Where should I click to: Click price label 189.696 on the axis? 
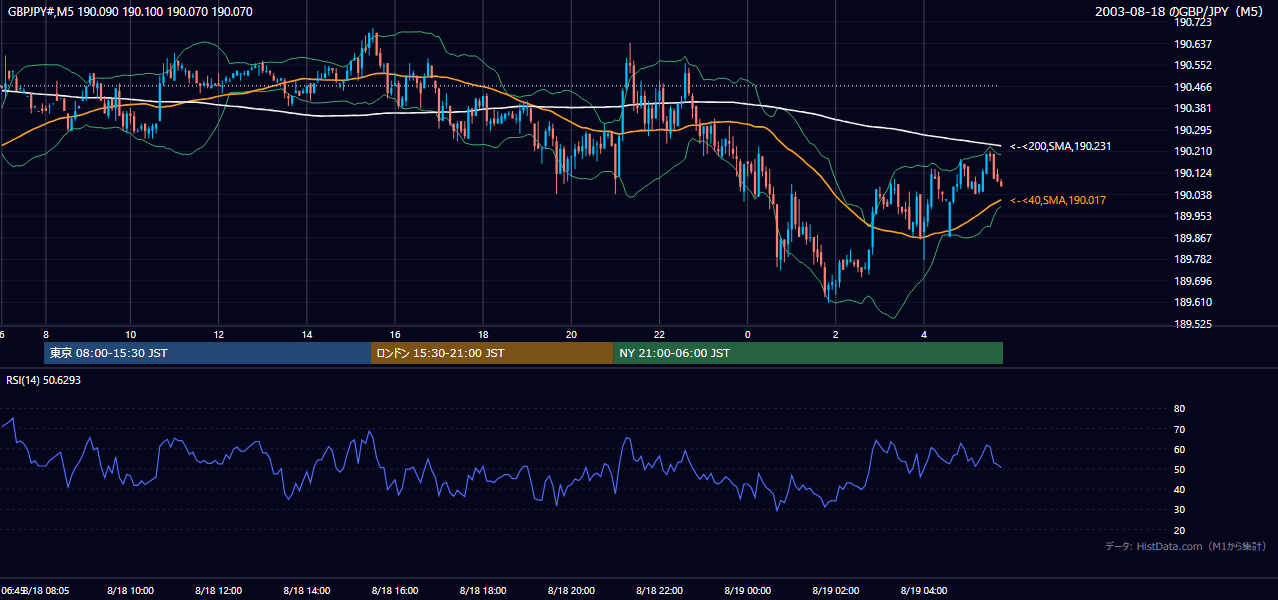1193,282
